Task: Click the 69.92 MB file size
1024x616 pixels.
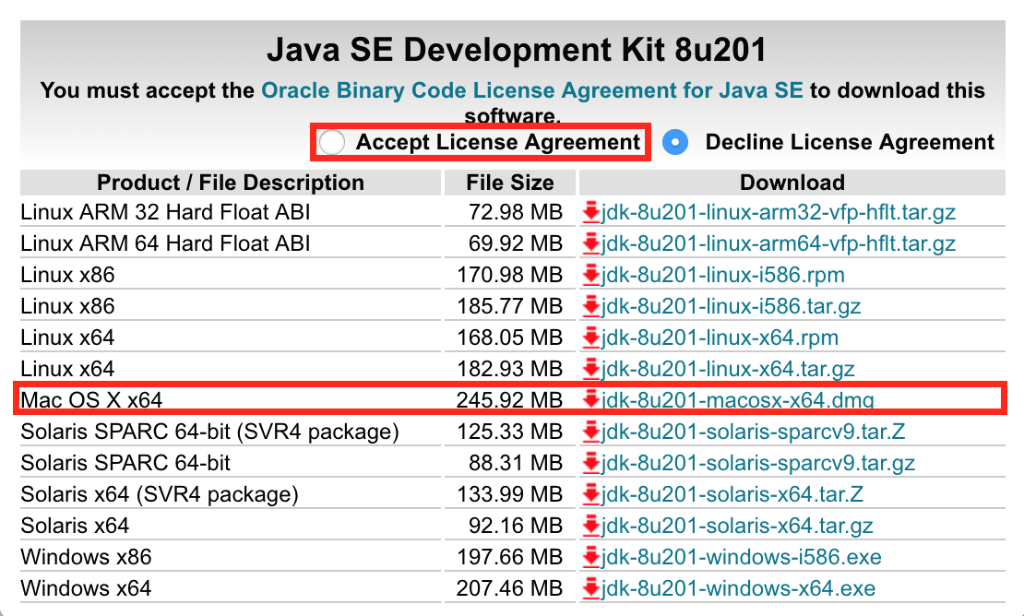Action: 515,244
